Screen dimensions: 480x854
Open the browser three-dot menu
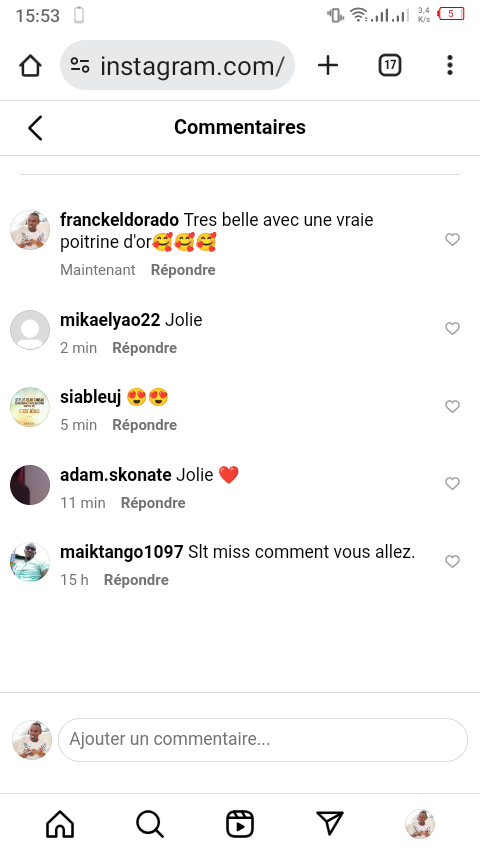click(449, 65)
